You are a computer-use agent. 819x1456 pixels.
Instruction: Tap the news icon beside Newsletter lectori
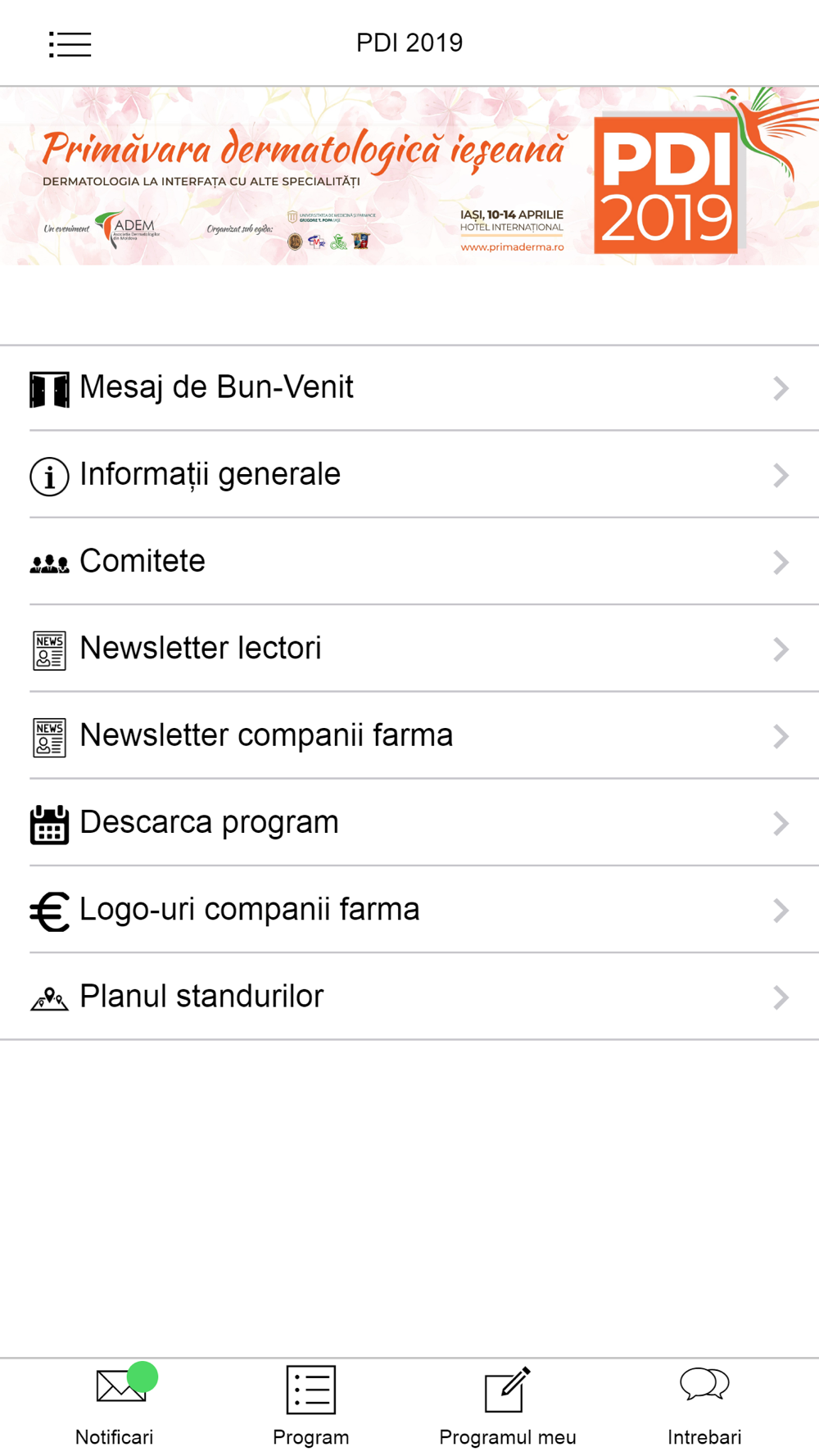point(49,651)
